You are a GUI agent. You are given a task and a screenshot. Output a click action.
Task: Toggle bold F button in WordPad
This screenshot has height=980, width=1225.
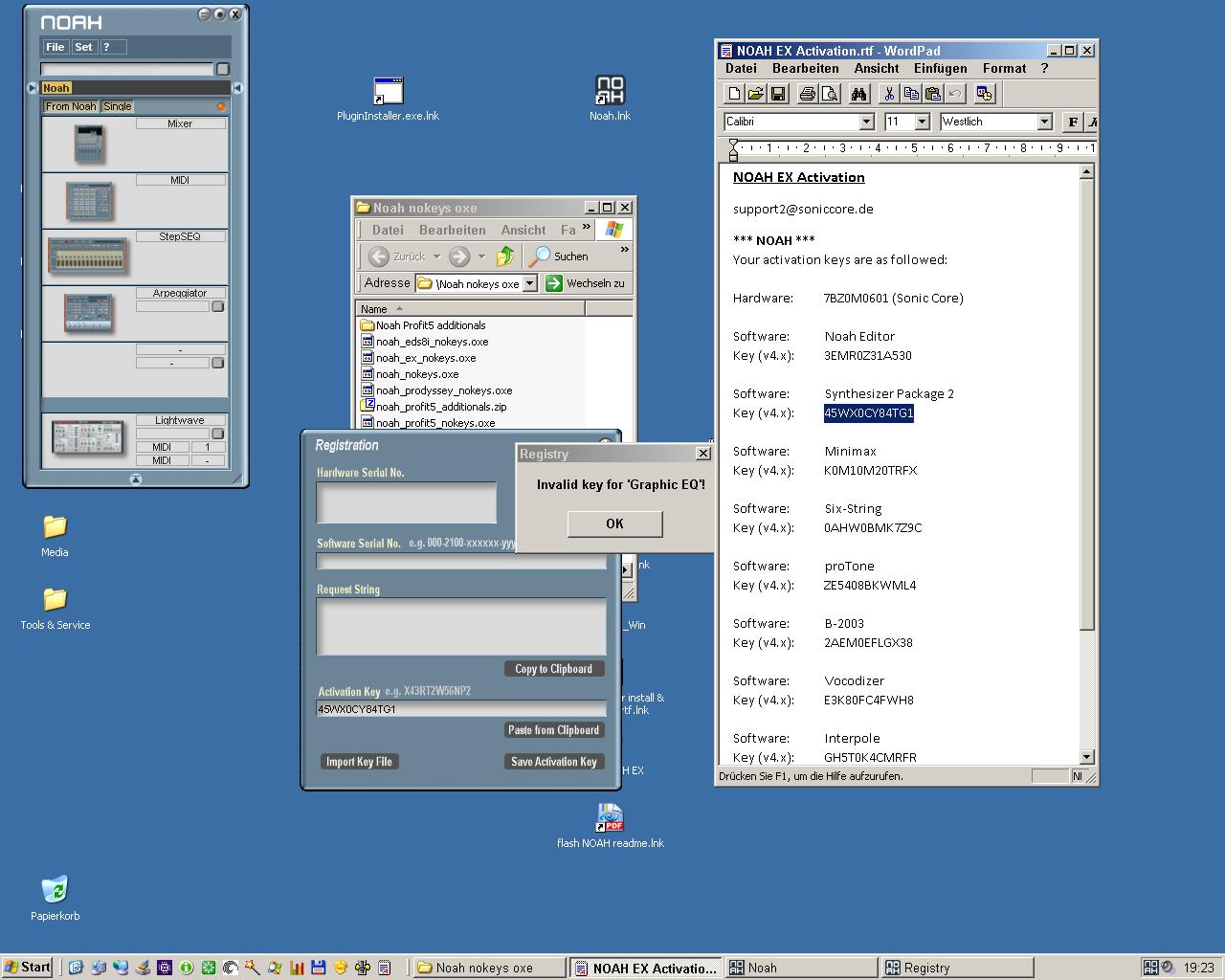point(1073,122)
